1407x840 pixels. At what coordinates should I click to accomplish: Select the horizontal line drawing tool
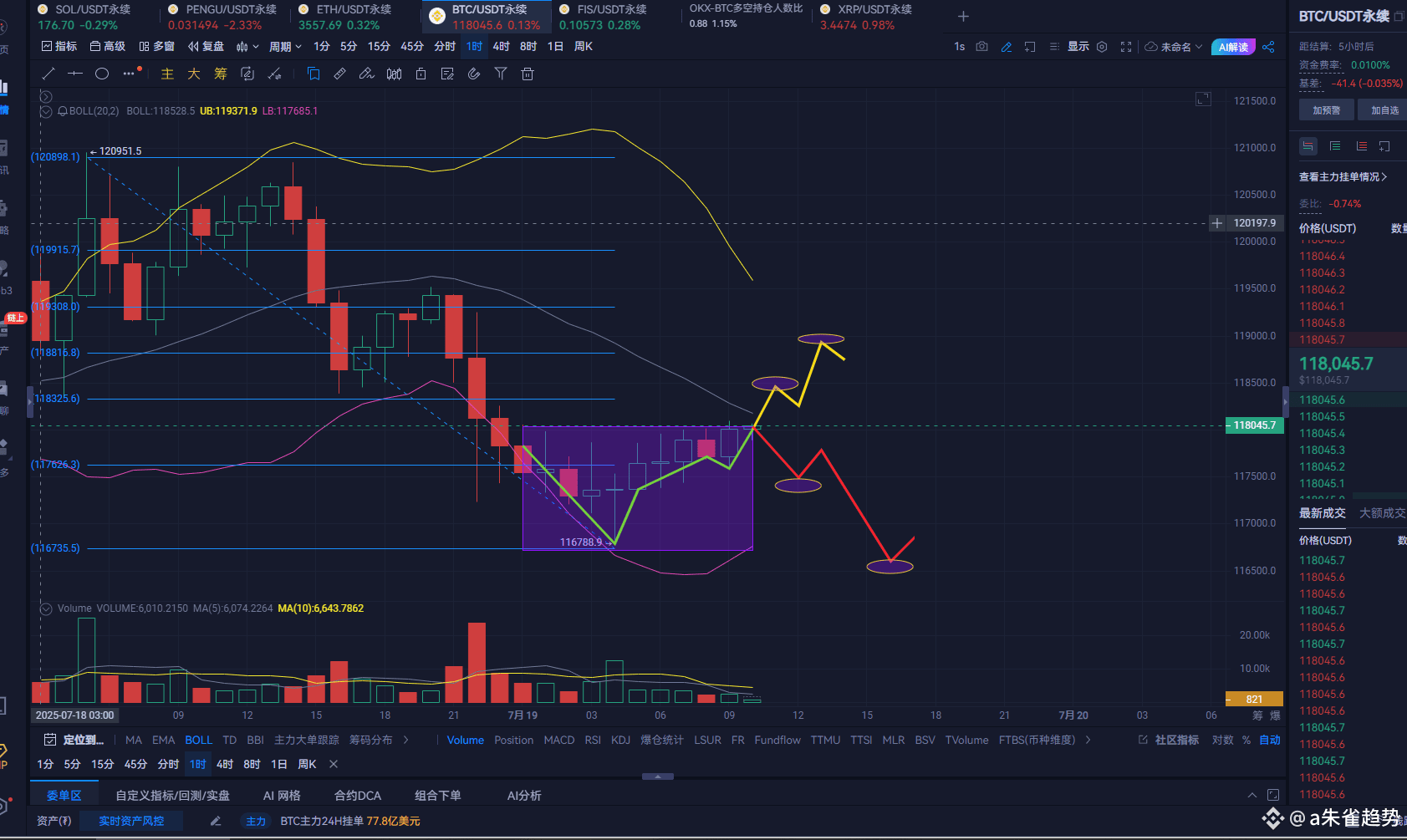coord(75,74)
